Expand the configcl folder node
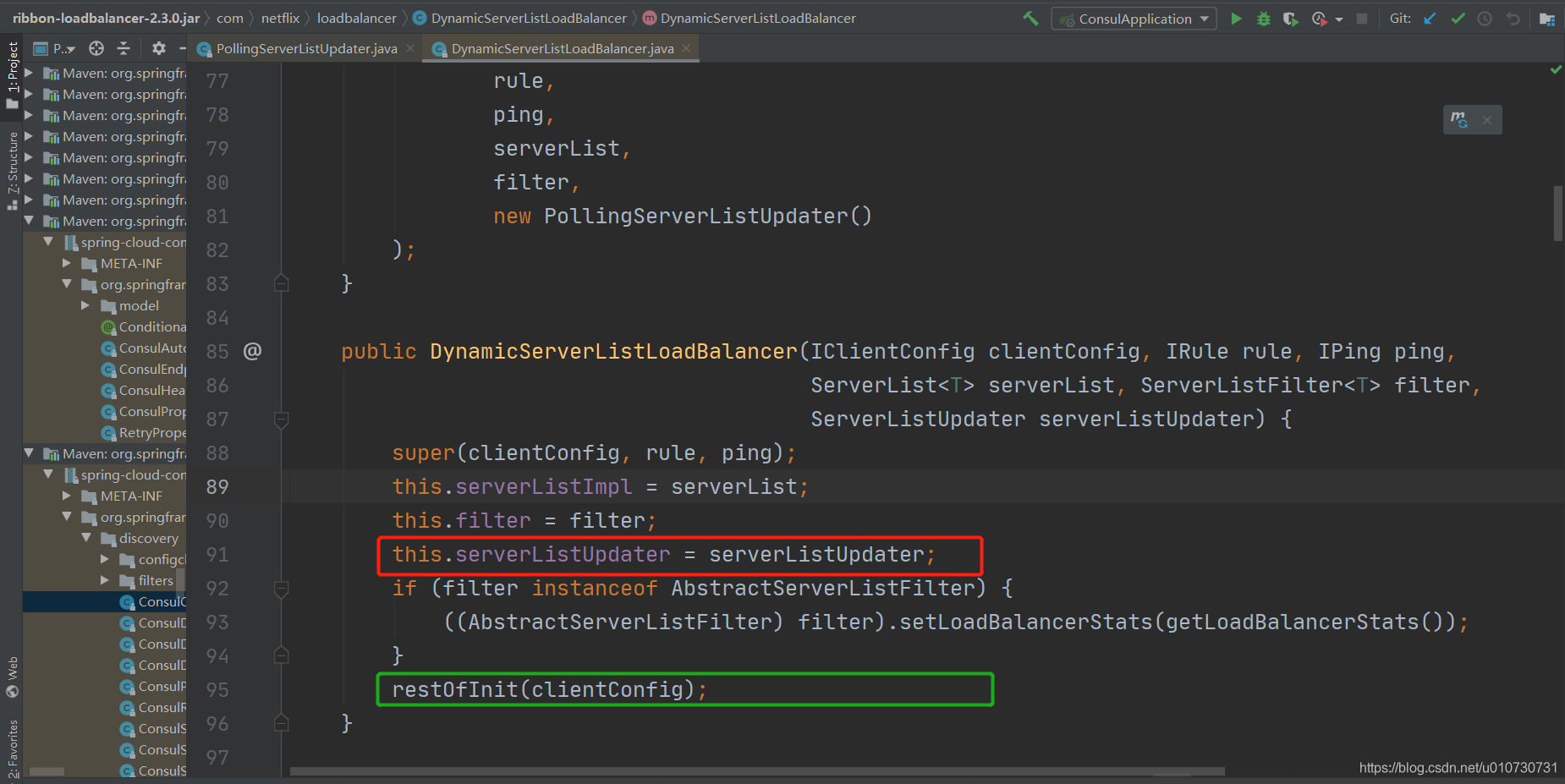Image resolution: width=1565 pixels, height=784 pixels. 105,559
